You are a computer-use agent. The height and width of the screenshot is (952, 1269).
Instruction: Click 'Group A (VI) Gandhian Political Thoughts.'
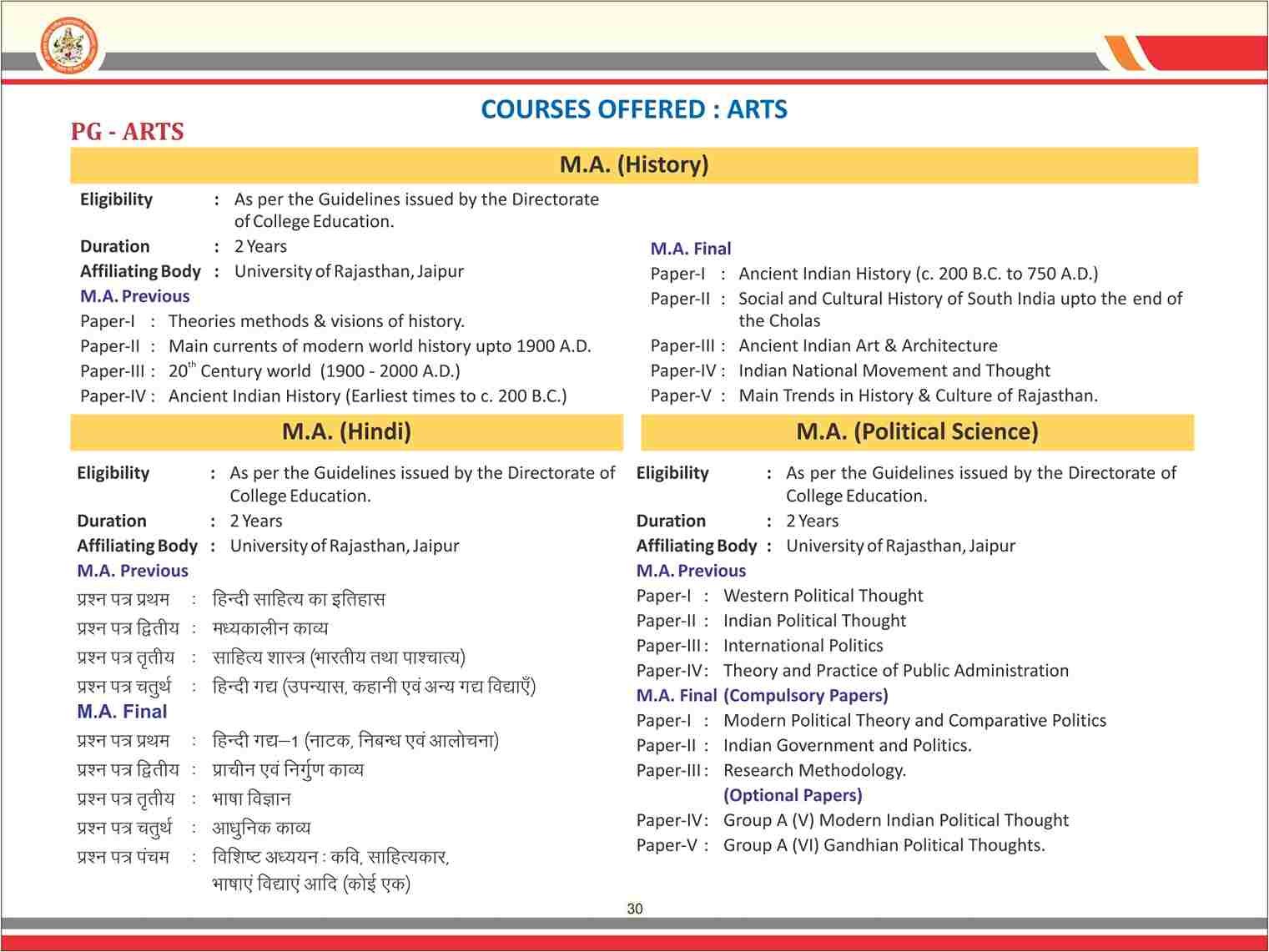884,846
